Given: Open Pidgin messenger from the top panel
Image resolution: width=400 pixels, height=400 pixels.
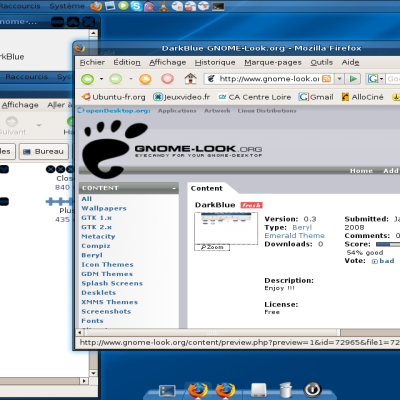Looking at the screenshot, I should (x=149, y=6).
